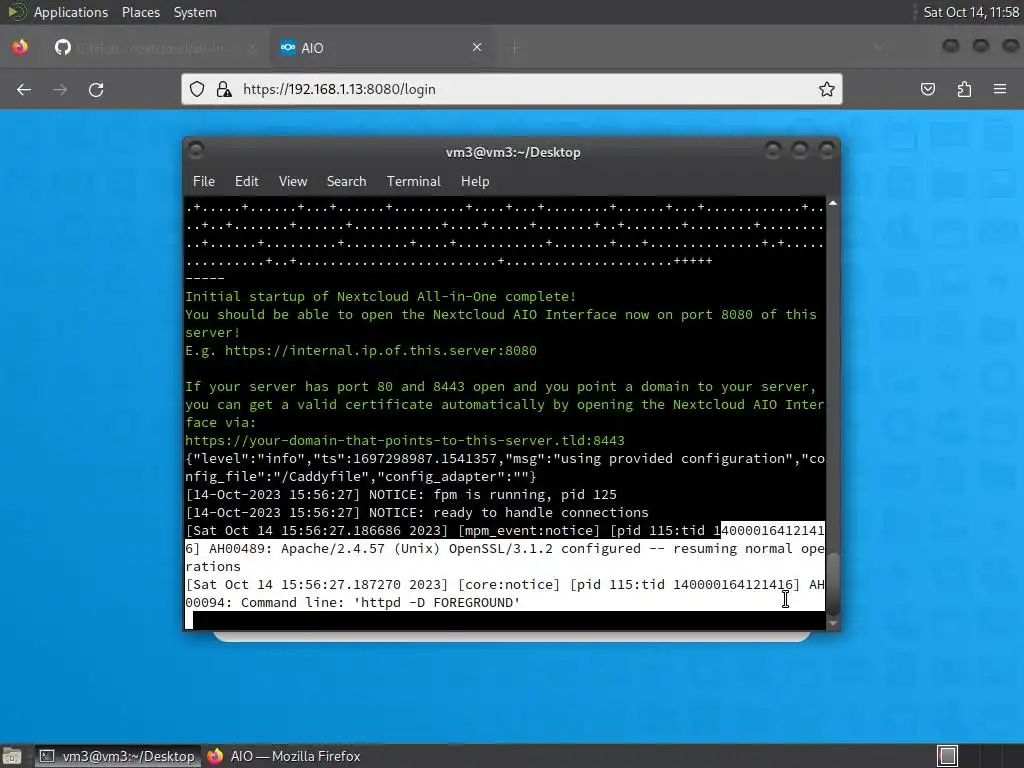Click the terminal scrollbar down arrow
The height and width of the screenshot is (768, 1024).
[833, 624]
